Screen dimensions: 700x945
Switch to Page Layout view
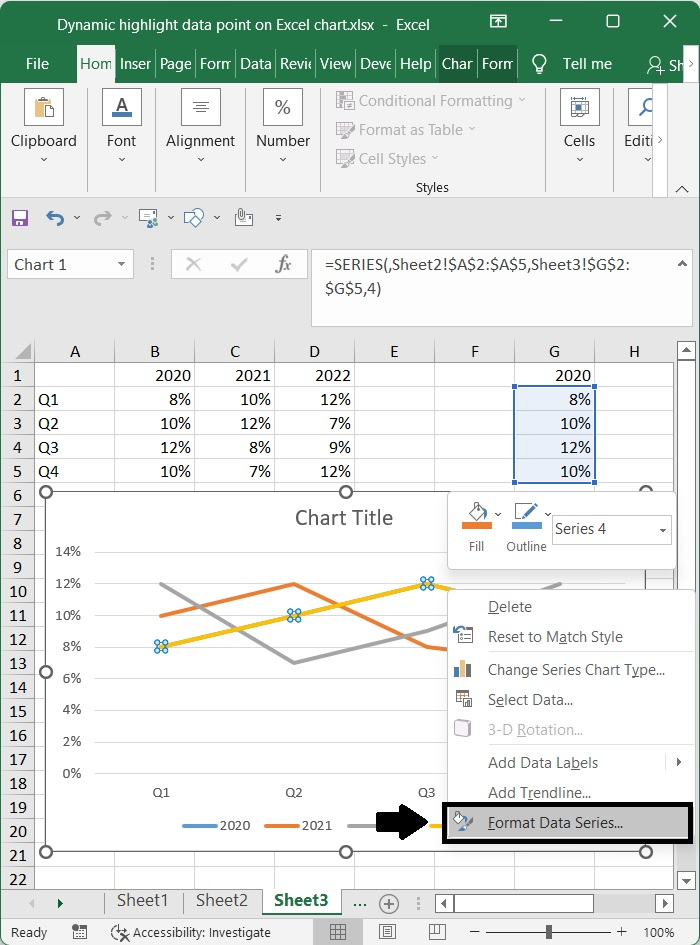tap(387, 932)
